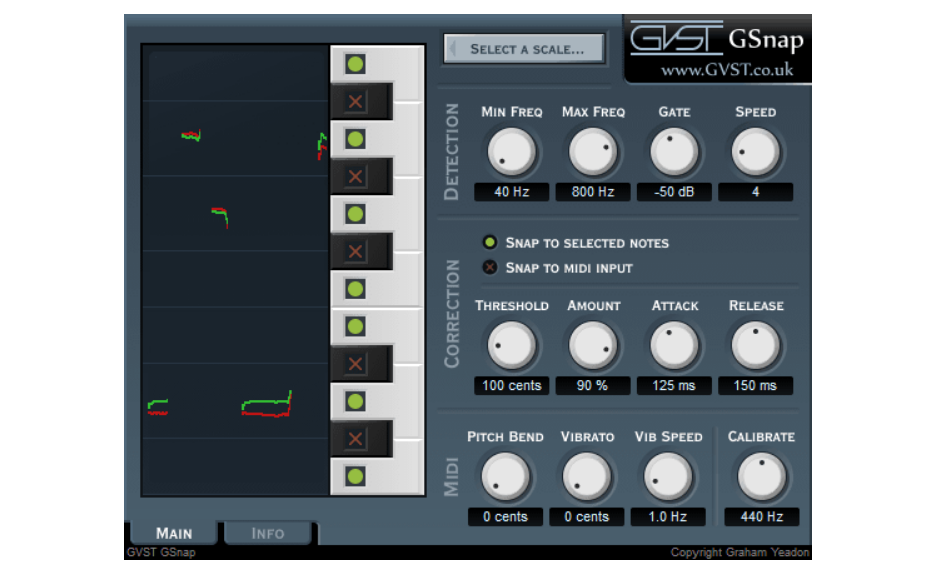Click the Attack knob
Image resolution: width=930 pixels, height=577 pixels.
(674, 346)
